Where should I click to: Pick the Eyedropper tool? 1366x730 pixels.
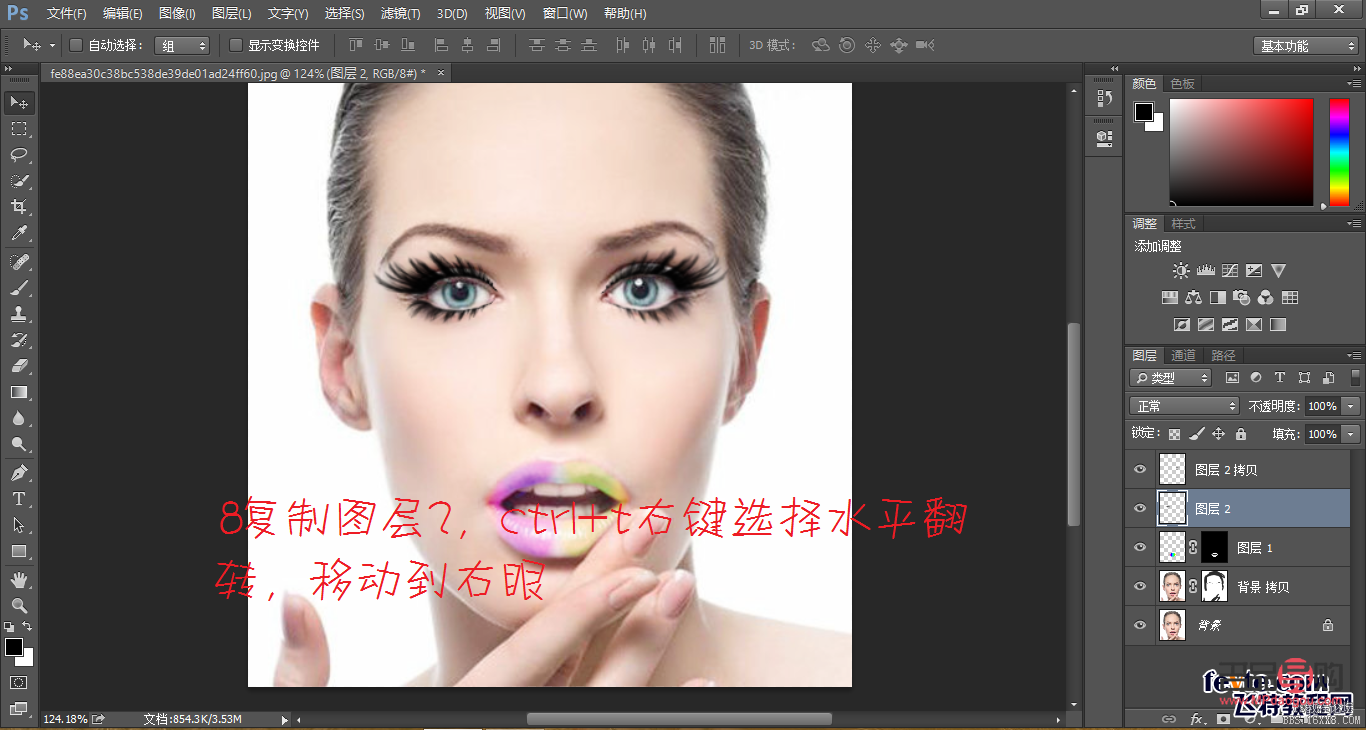pyautogui.click(x=18, y=232)
